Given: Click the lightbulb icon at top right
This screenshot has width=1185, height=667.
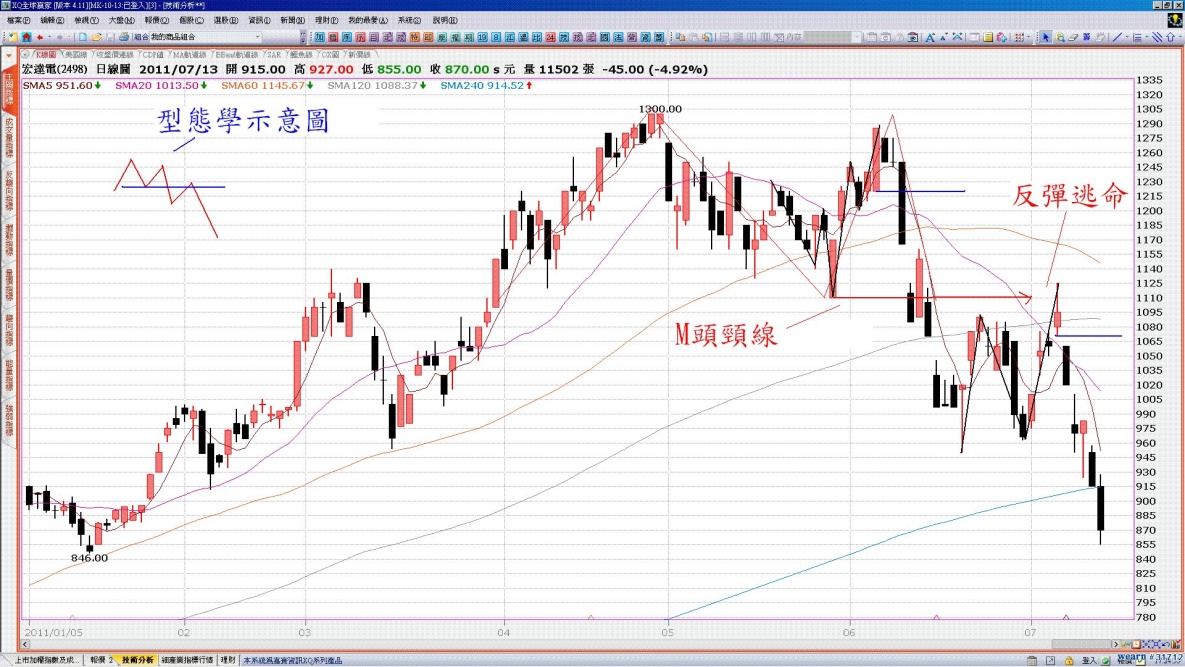Looking at the screenshot, I should tap(1174, 20).
